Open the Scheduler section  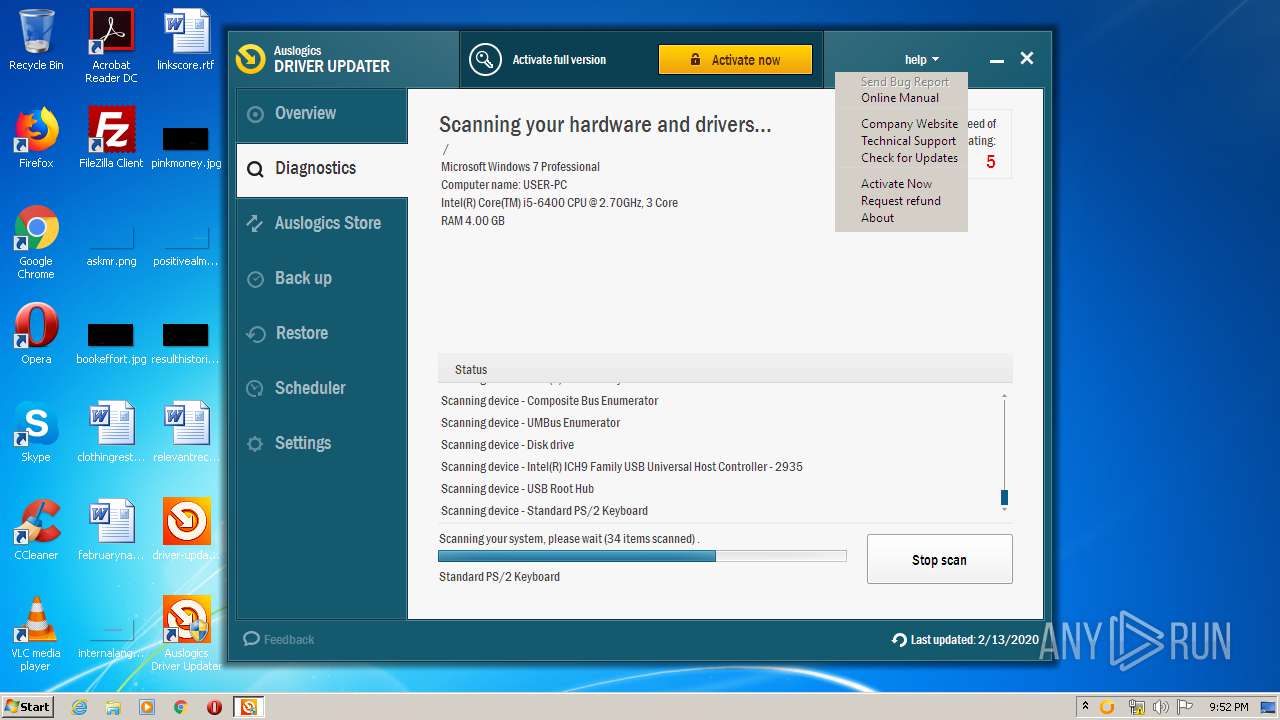tap(322, 389)
